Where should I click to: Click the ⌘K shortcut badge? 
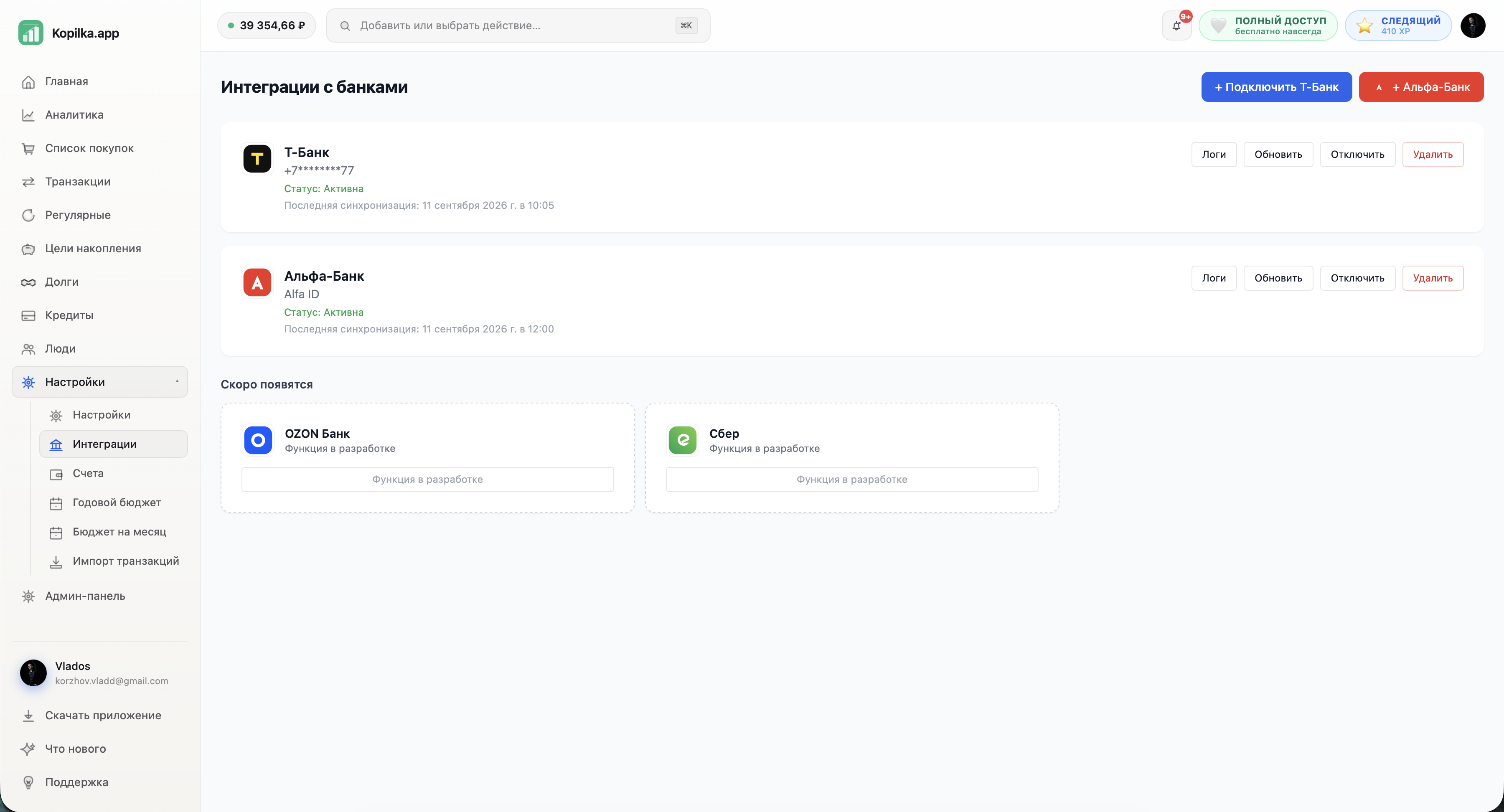pos(686,25)
